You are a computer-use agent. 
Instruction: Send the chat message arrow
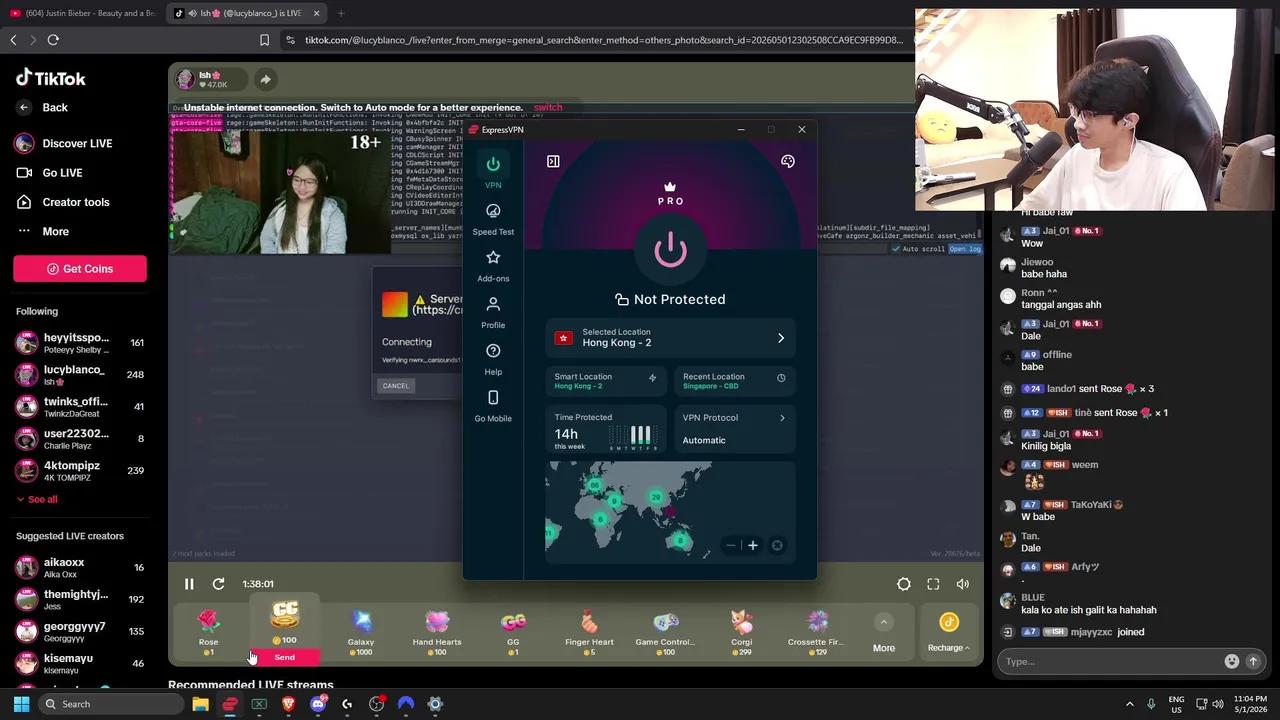pos(1252,661)
